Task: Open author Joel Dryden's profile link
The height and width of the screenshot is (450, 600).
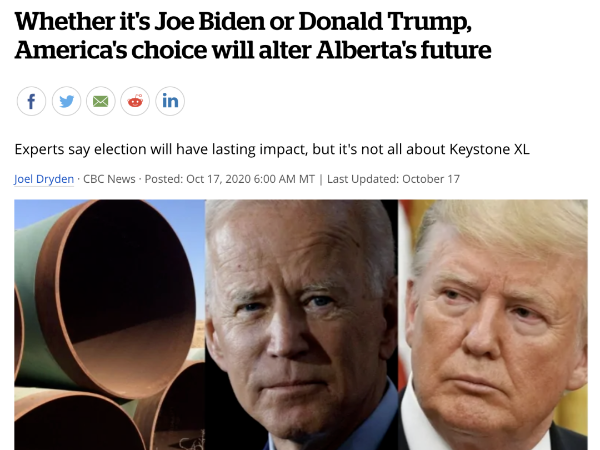Action: [44, 179]
